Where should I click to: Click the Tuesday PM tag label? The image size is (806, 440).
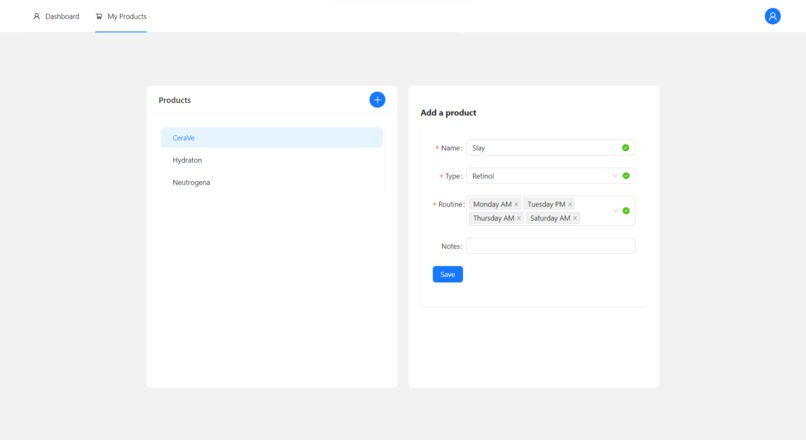tap(546, 205)
